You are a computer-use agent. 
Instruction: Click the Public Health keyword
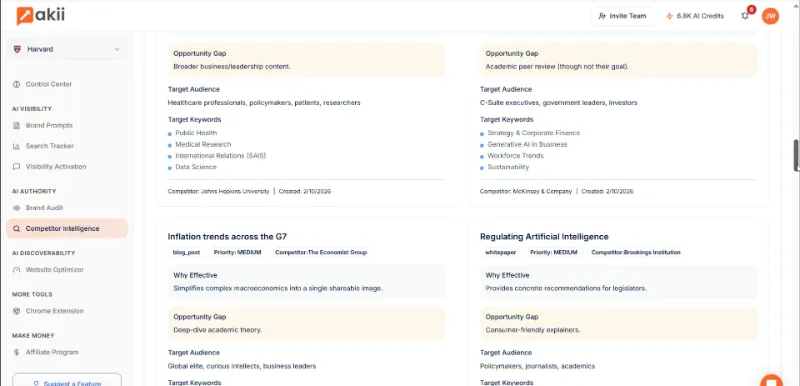click(x=196, y=133)
